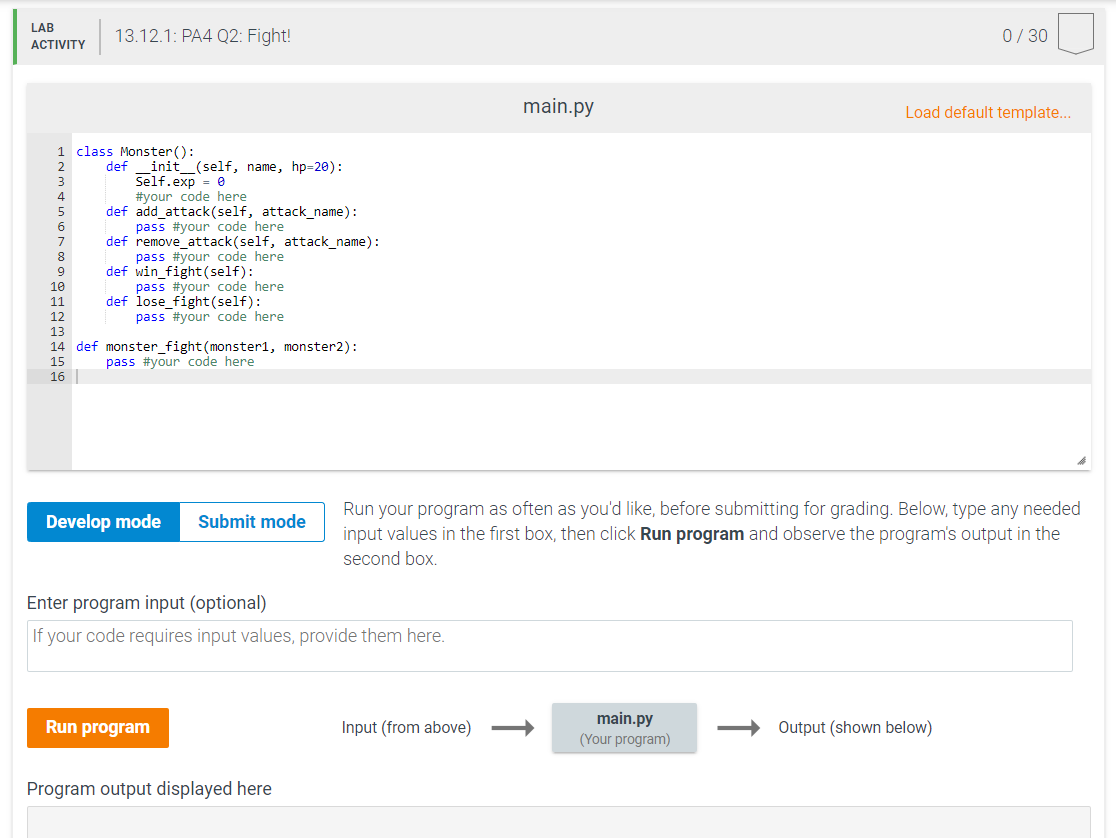Switch to Submit mode
Image resolution: width=1116 pixels, height=838 pixels.
point(251,521)
